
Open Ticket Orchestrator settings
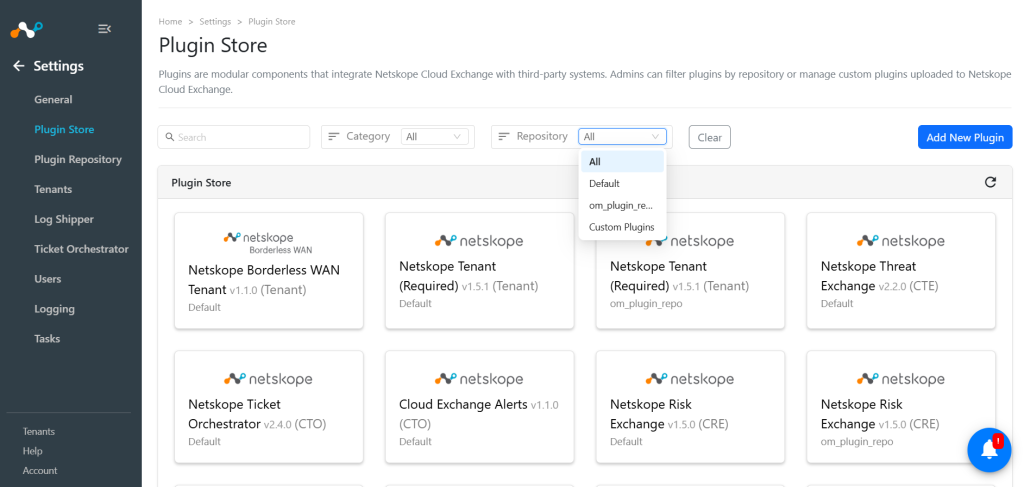click(82, 249)
